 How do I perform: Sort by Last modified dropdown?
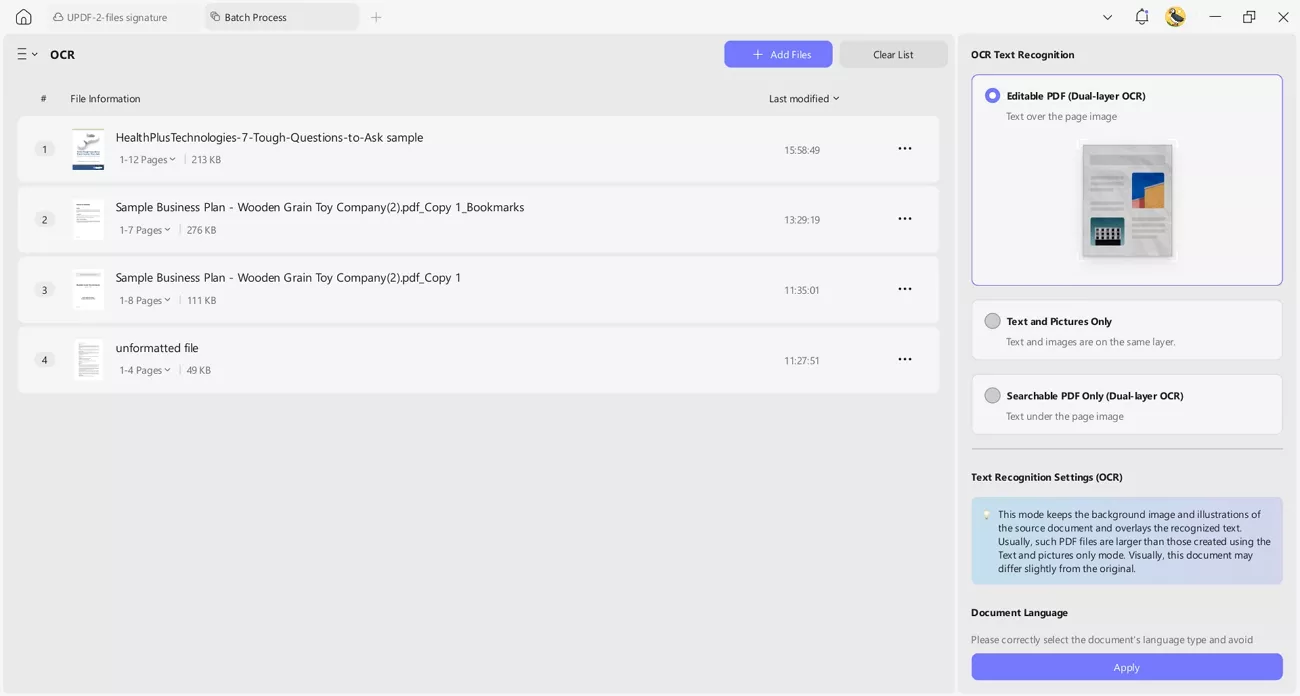804,98
